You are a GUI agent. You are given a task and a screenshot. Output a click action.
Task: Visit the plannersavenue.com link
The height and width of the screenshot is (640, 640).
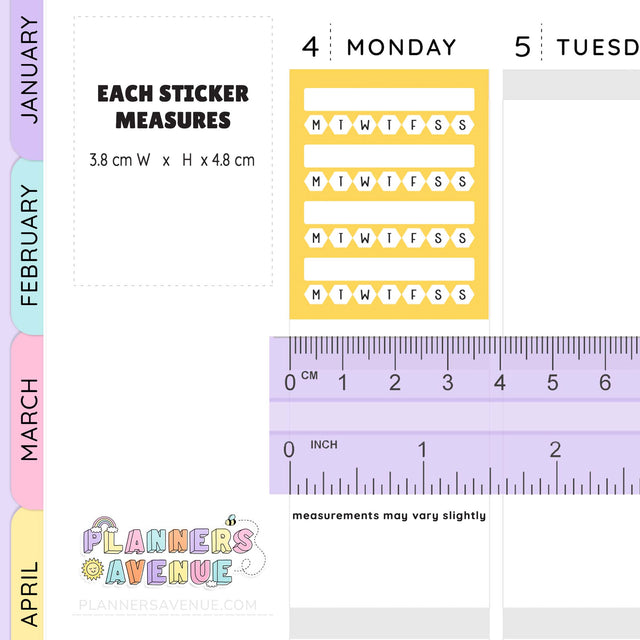pyautogui.click(x=168, y=605)
